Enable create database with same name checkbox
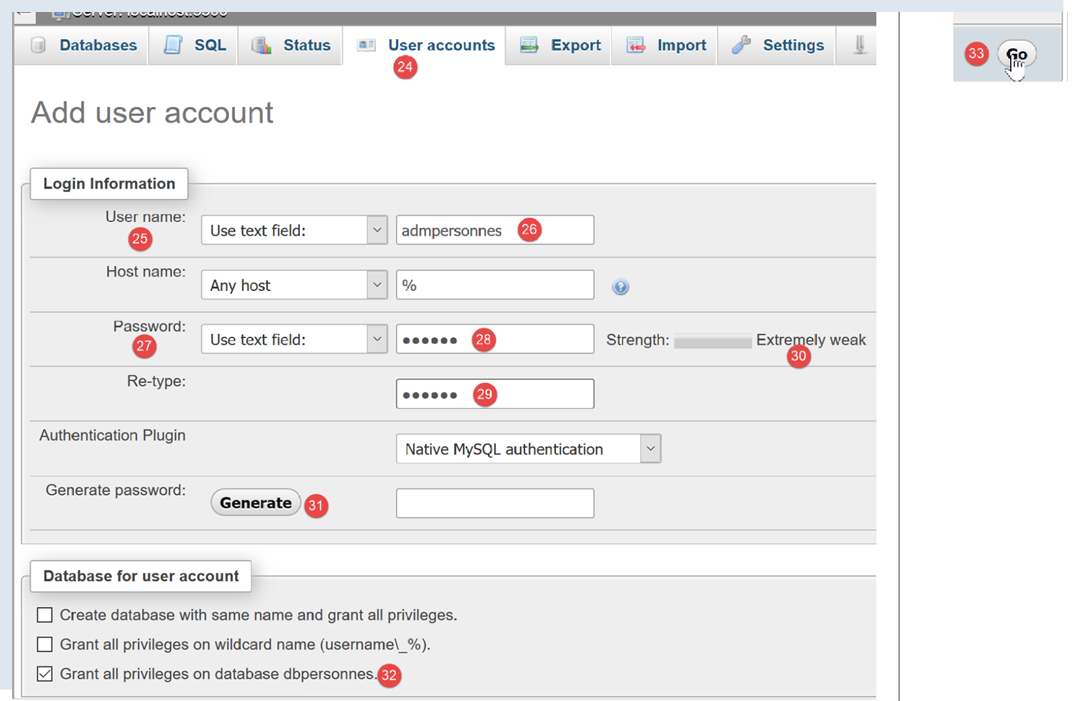Viewport: 1075px width, 701px height. click(45, 615)
